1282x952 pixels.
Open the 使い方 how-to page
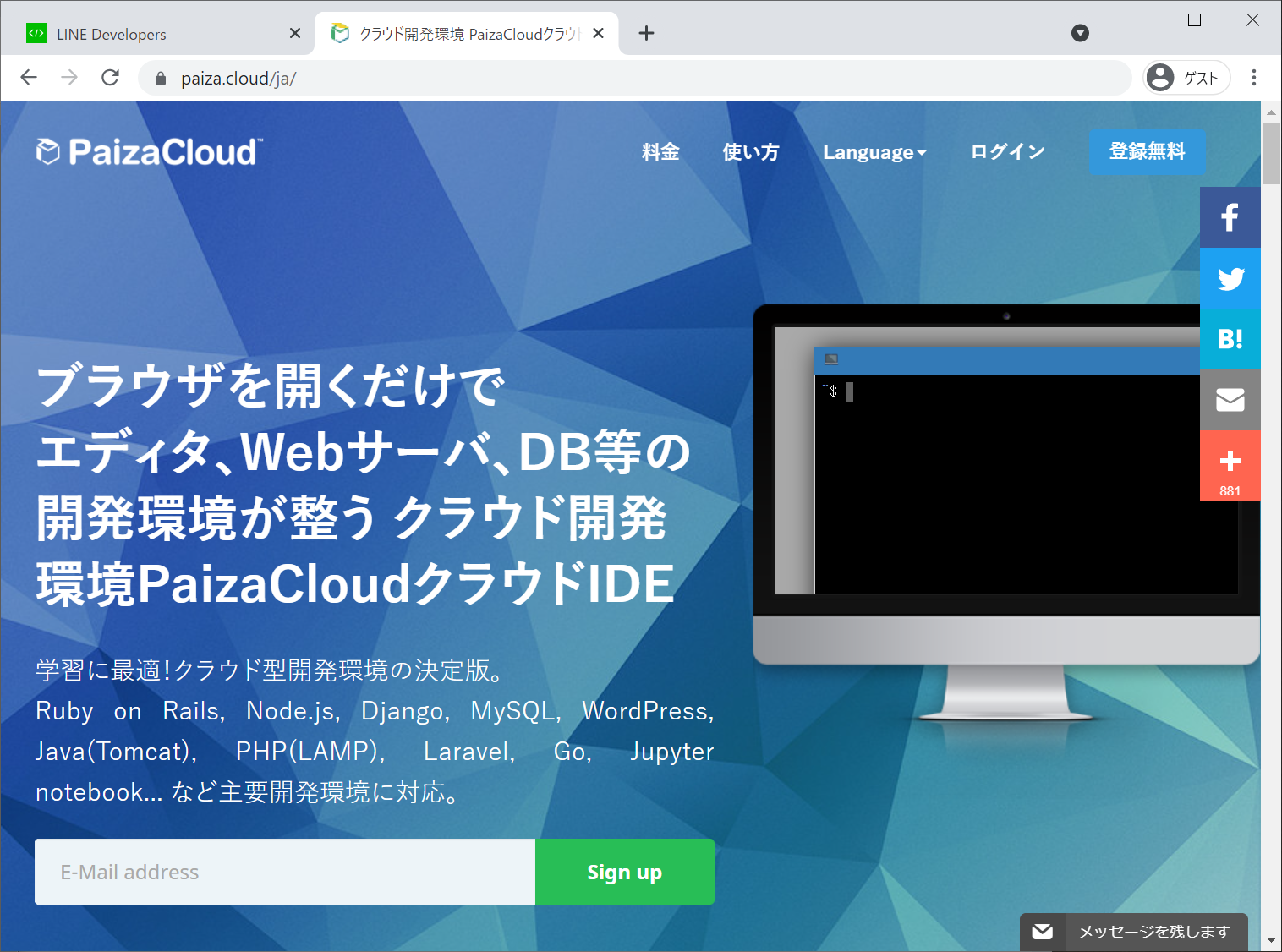[x=751, y=152]
